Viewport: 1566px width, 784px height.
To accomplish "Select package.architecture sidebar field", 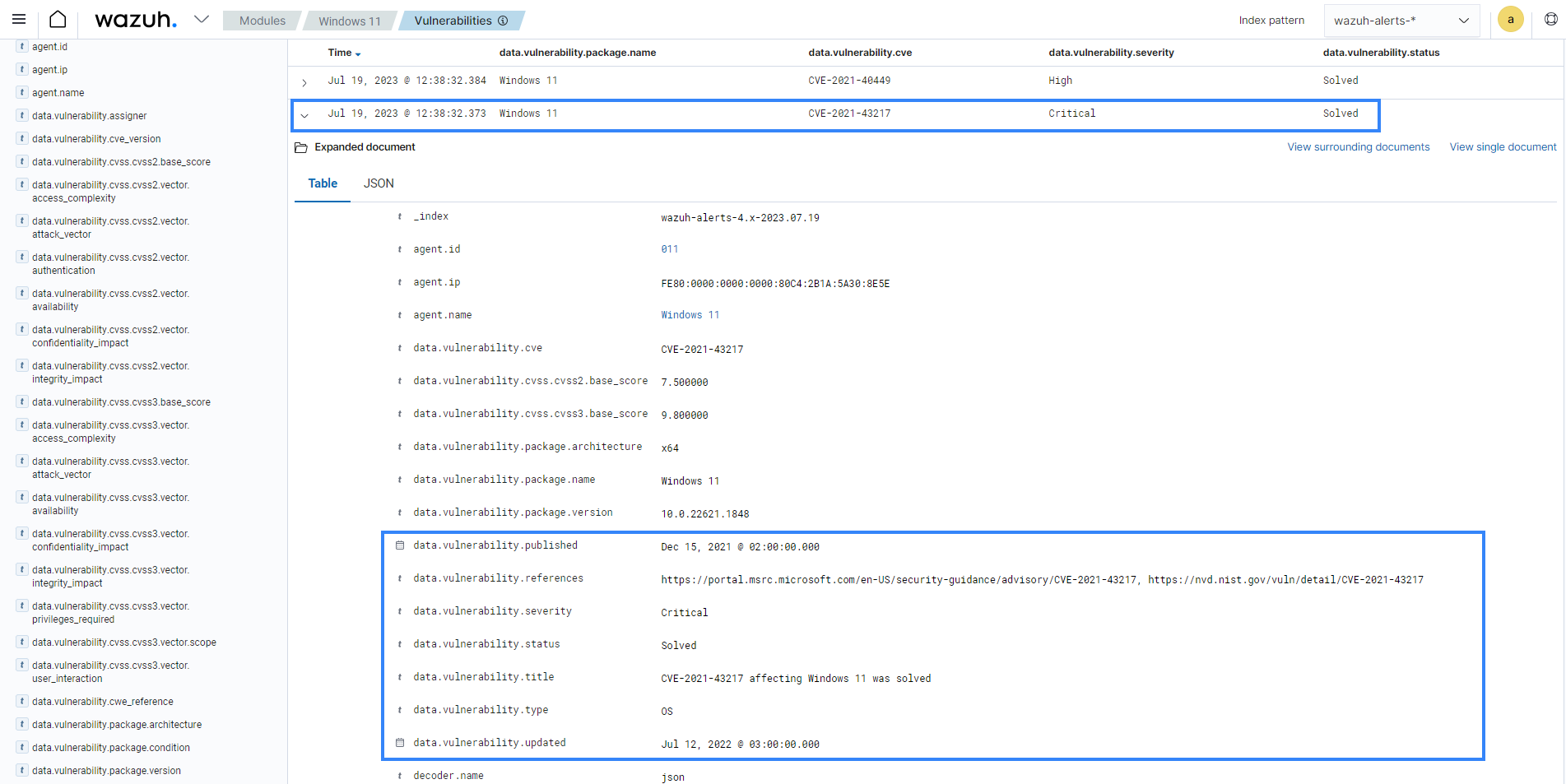I will [117, 725].
